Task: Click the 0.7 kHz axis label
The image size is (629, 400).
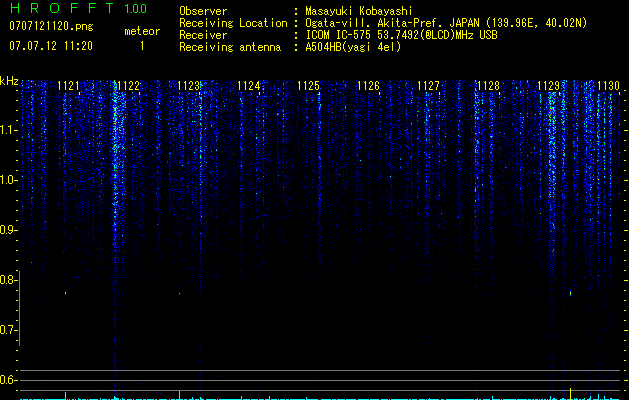Action: (x=8, y=330)
